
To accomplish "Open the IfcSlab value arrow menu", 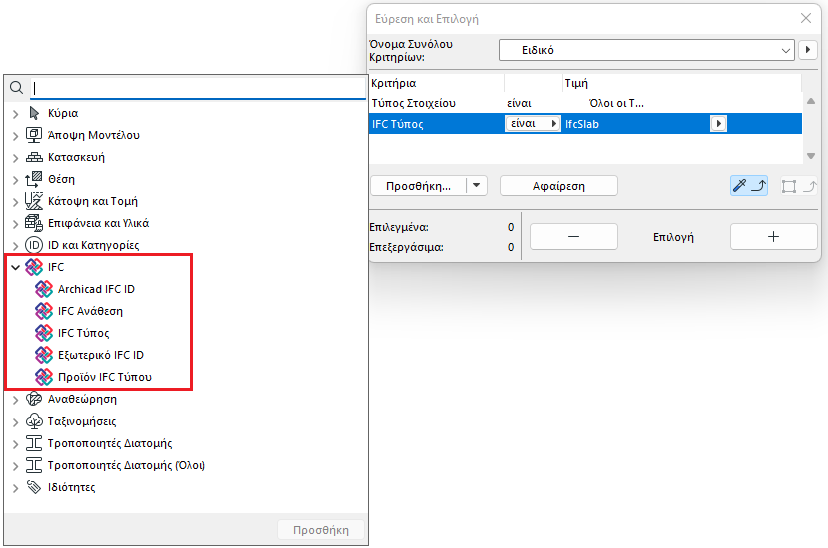I will [x=718, y=124].
